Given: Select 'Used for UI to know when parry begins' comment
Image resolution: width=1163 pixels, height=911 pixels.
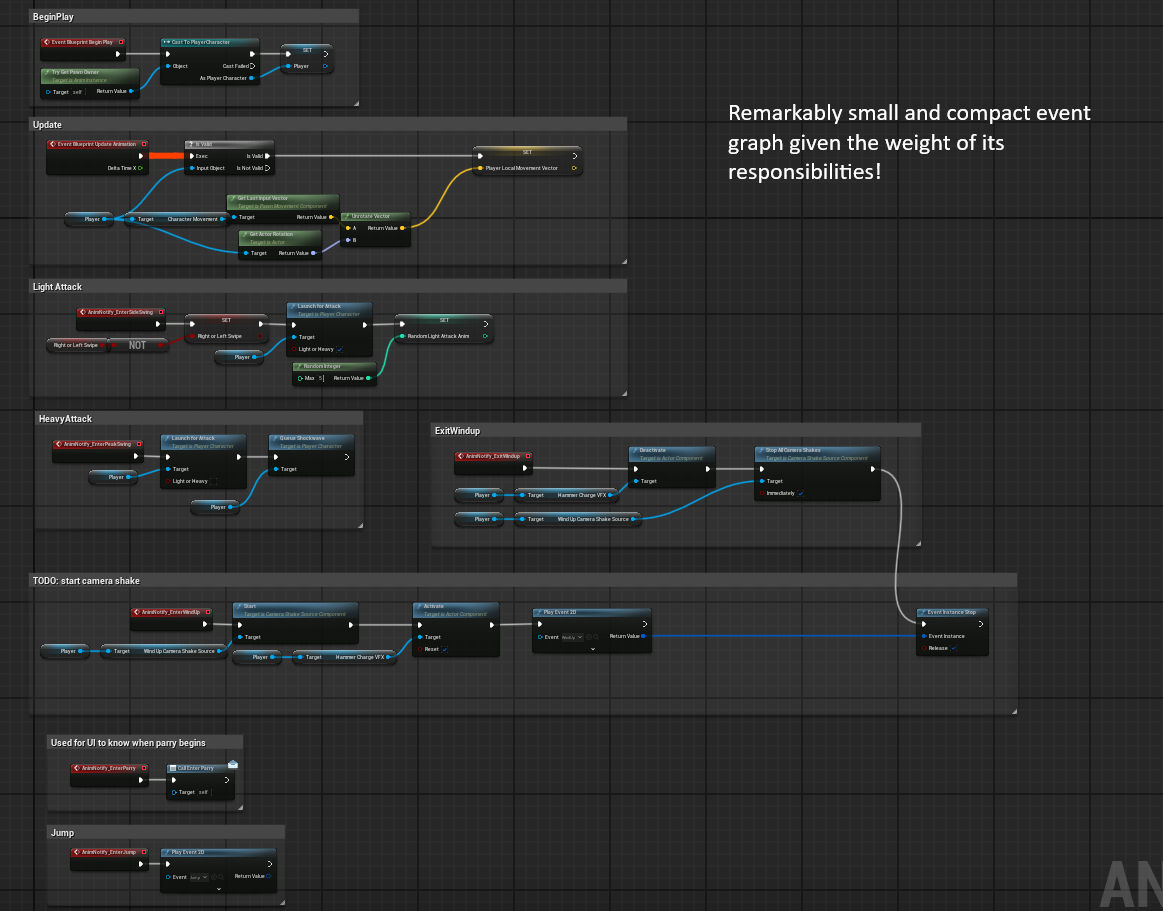Looking at the screenshot, I should [145, 743].
